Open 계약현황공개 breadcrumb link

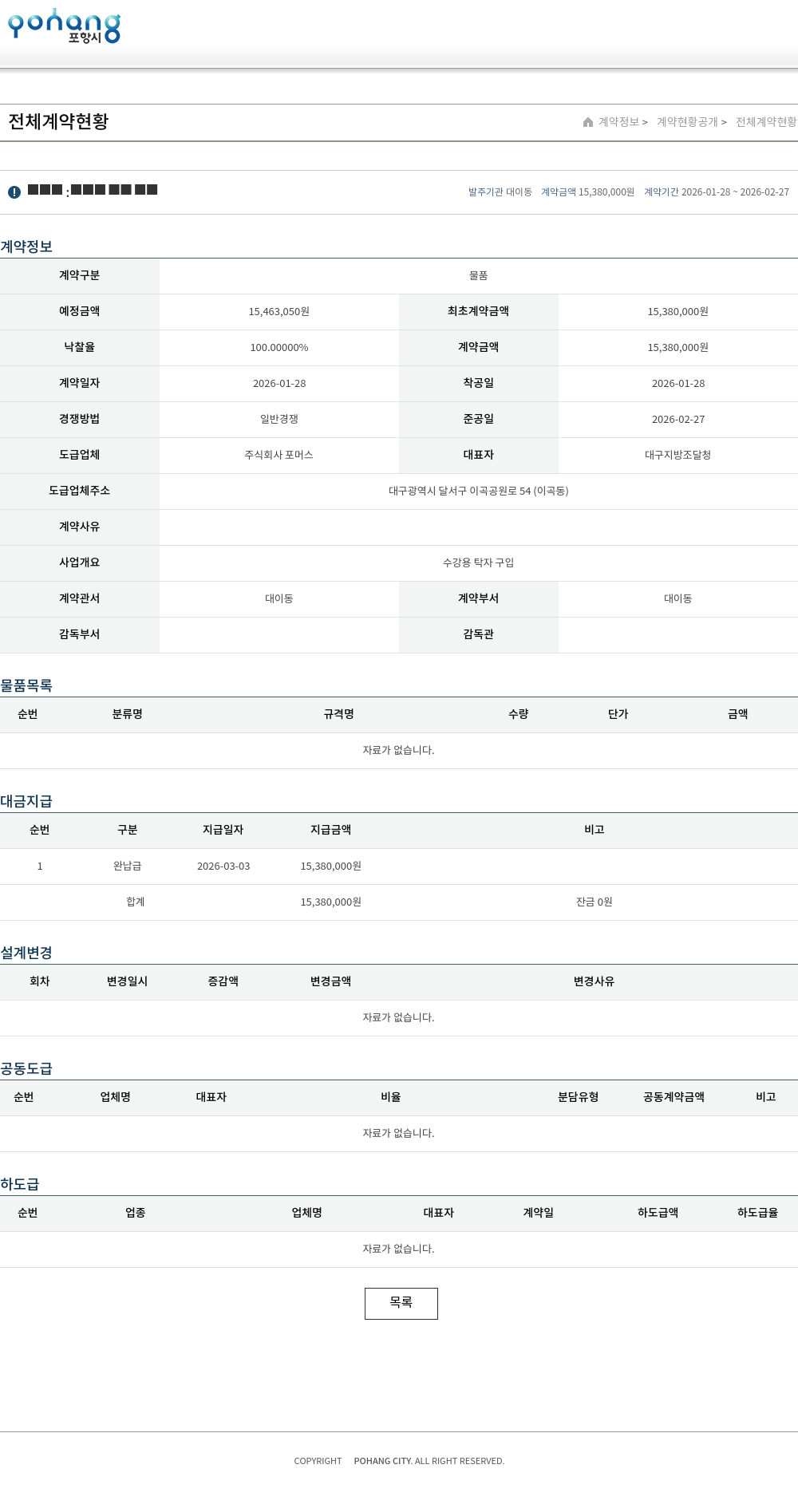coord(687,122)
